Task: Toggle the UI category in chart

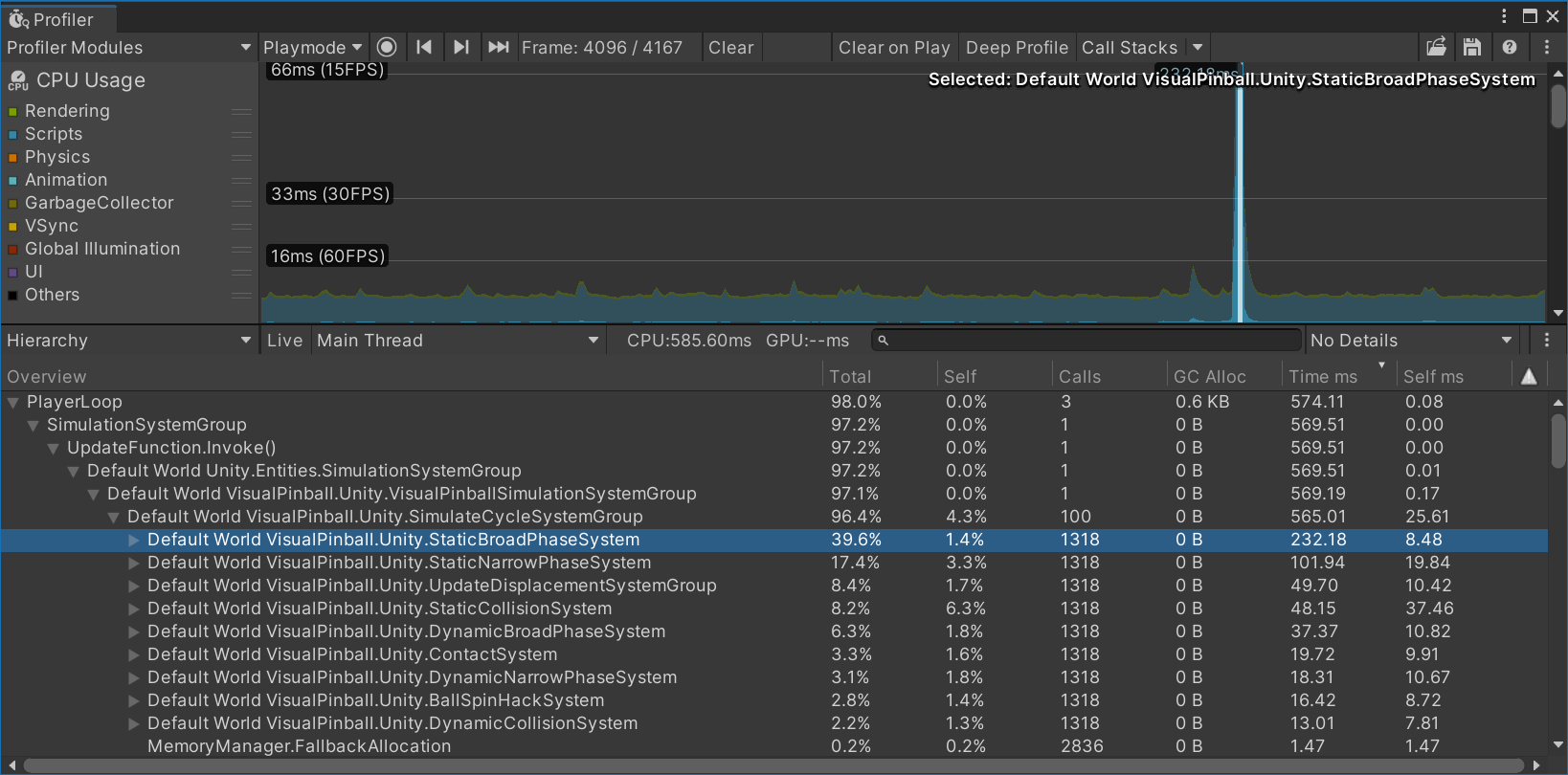Action: tap(13, 273)
